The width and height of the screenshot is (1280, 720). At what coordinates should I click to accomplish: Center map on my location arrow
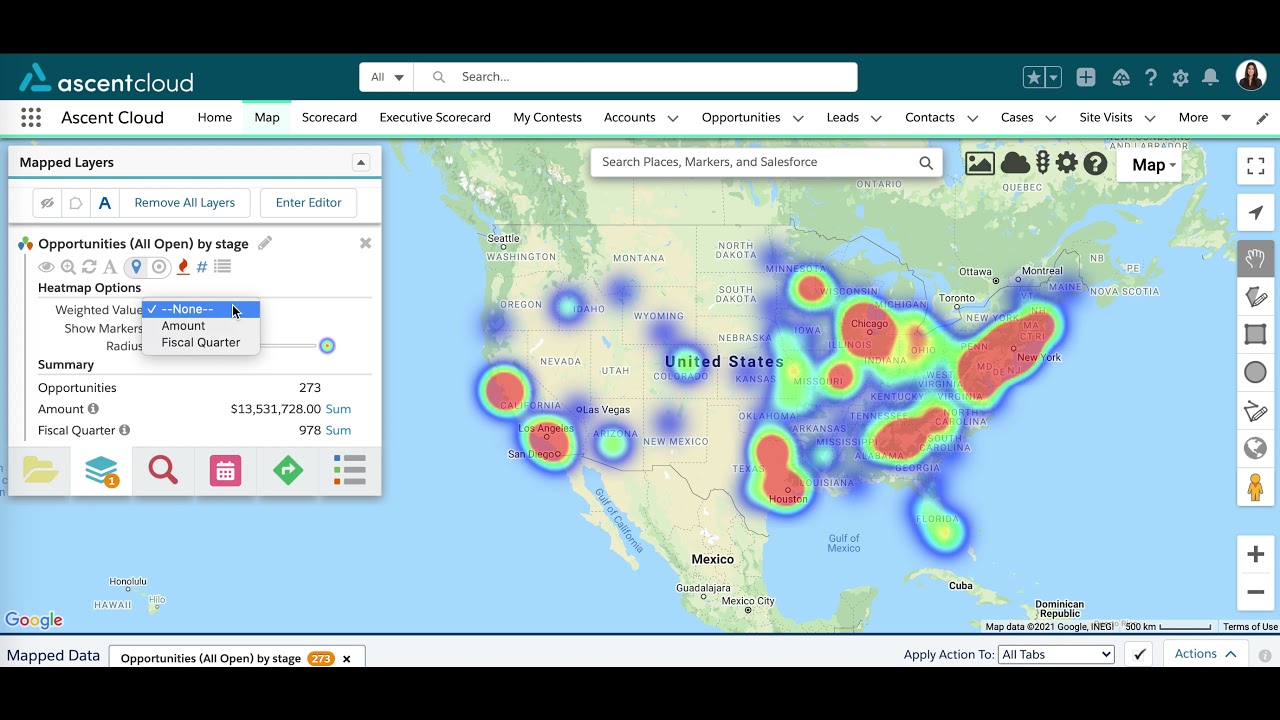coord(1256,212)
